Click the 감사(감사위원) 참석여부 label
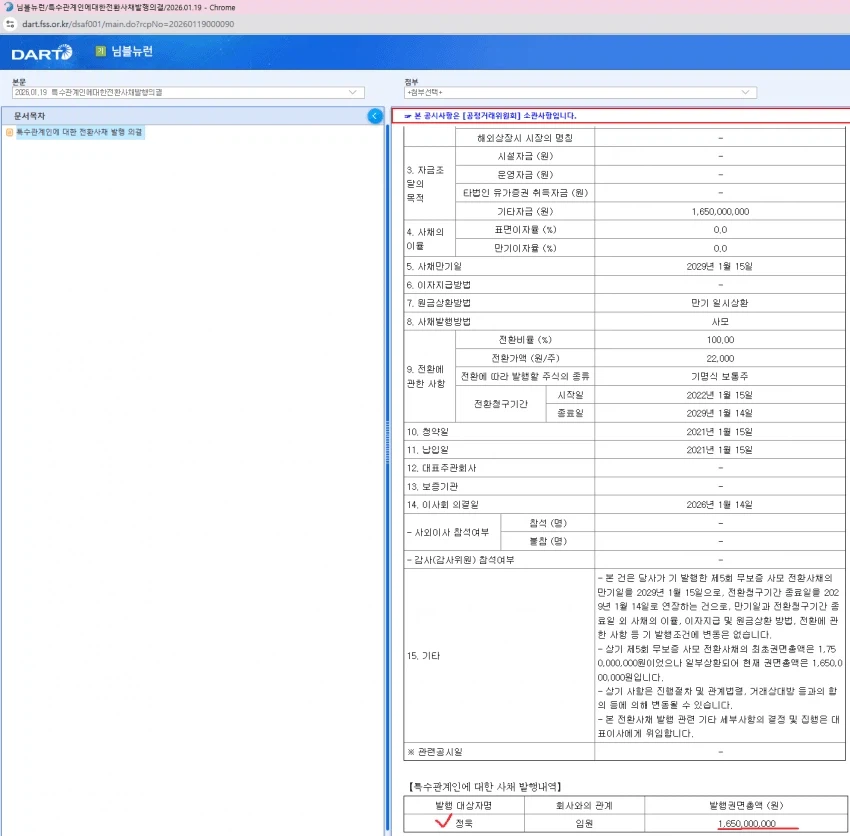 [x=460, y=560]
